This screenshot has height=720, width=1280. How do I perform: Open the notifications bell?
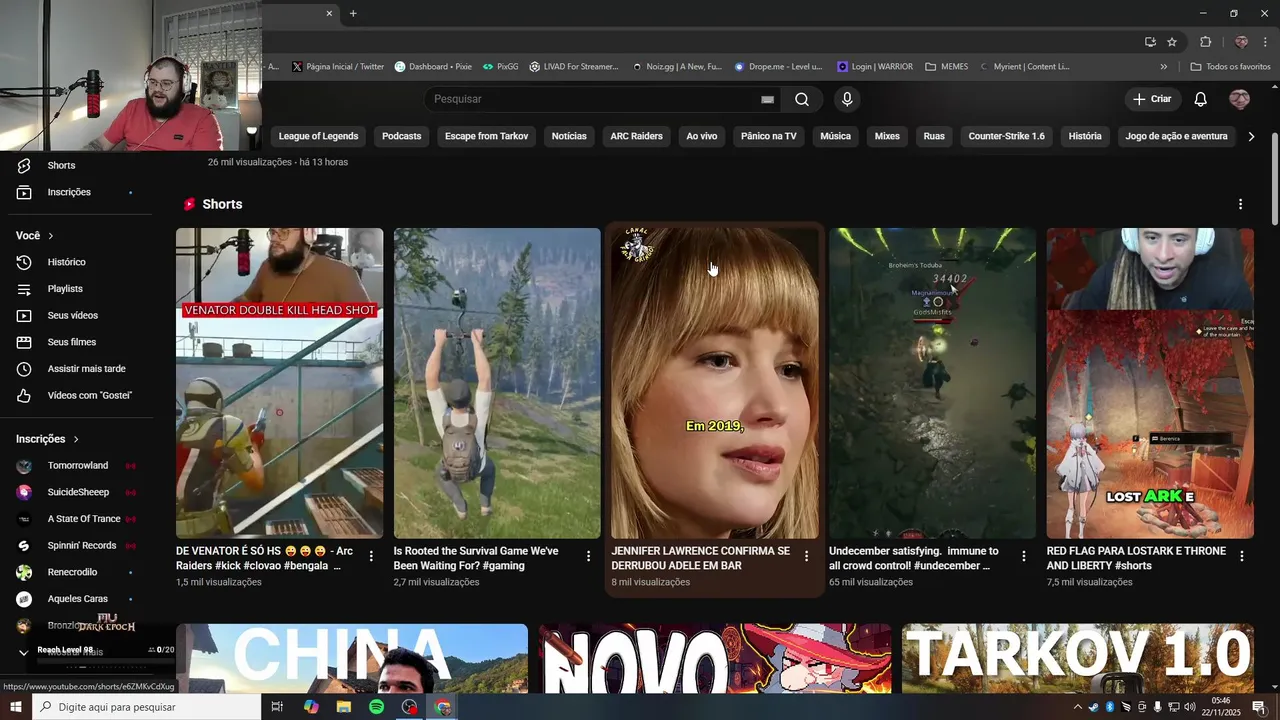click(1201, 99)
